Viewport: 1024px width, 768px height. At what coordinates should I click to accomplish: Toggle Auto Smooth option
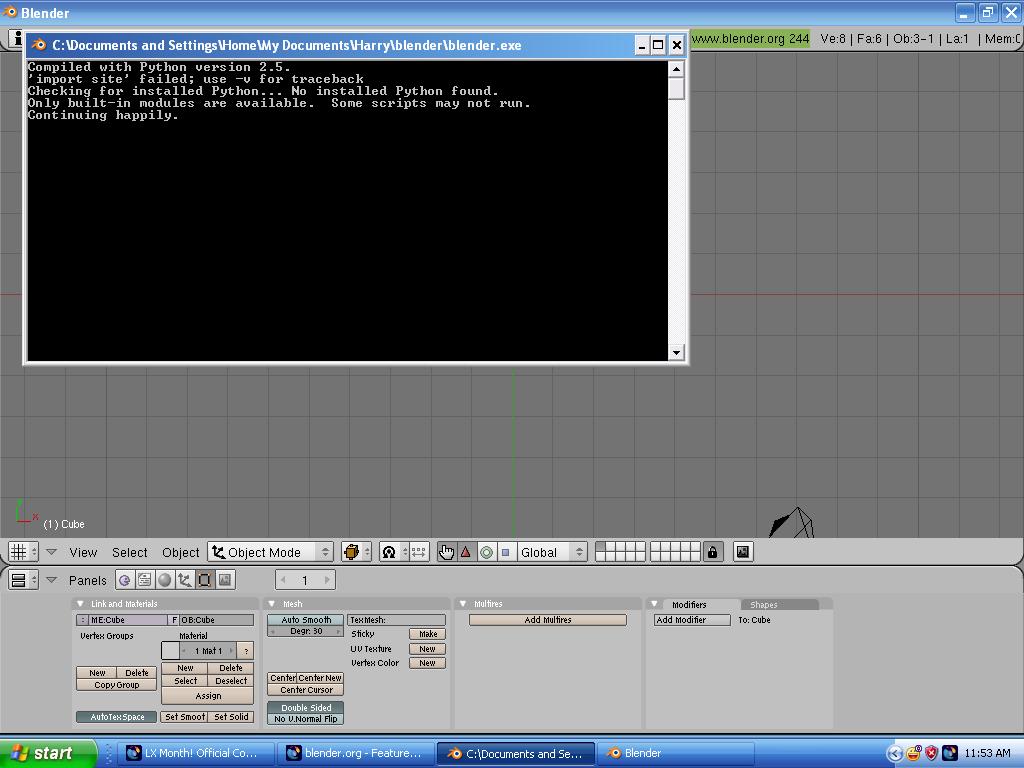point(306,620)
